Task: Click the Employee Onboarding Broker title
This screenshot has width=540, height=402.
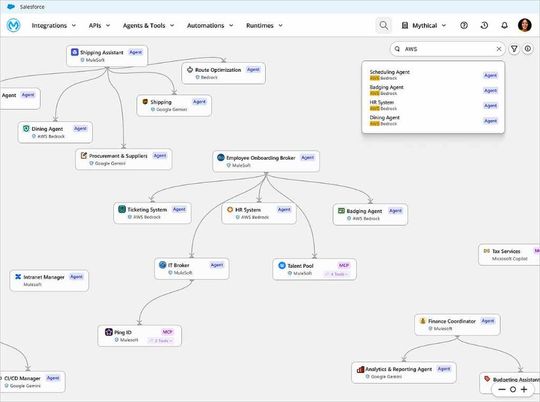Action: point(261,158)
